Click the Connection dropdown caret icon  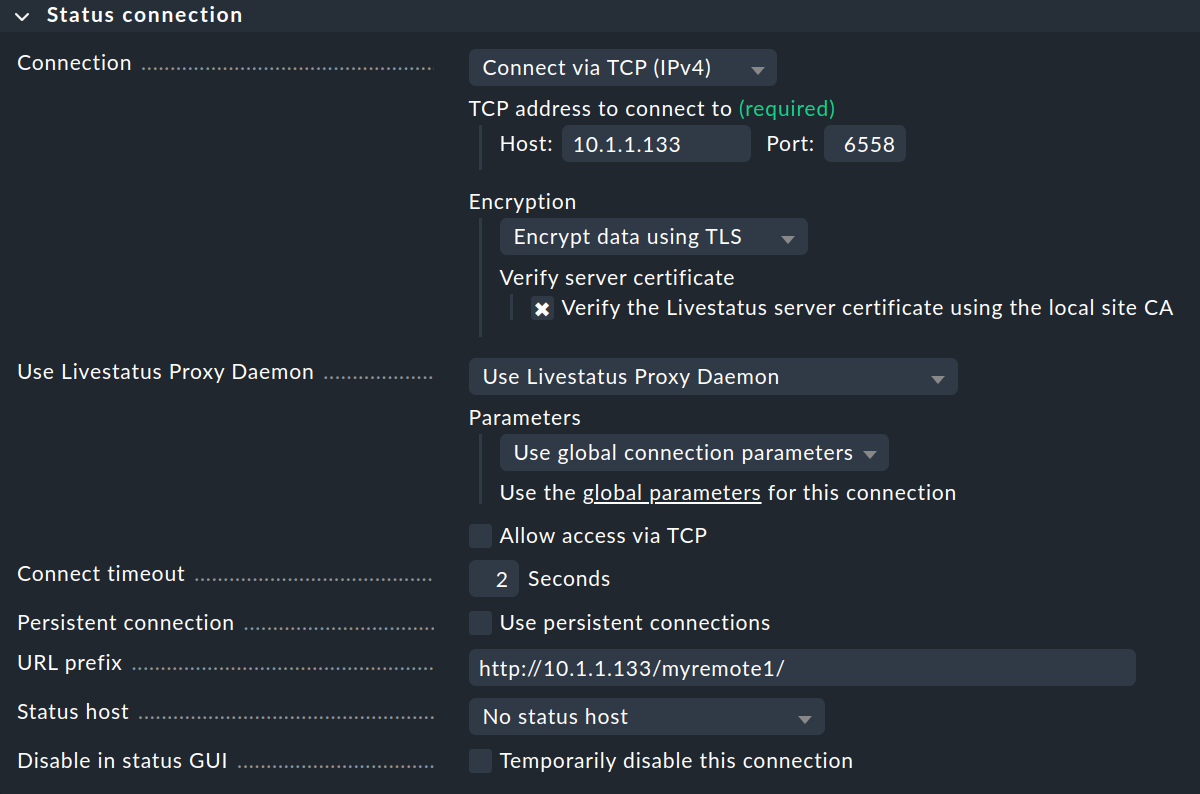(757, 67)
